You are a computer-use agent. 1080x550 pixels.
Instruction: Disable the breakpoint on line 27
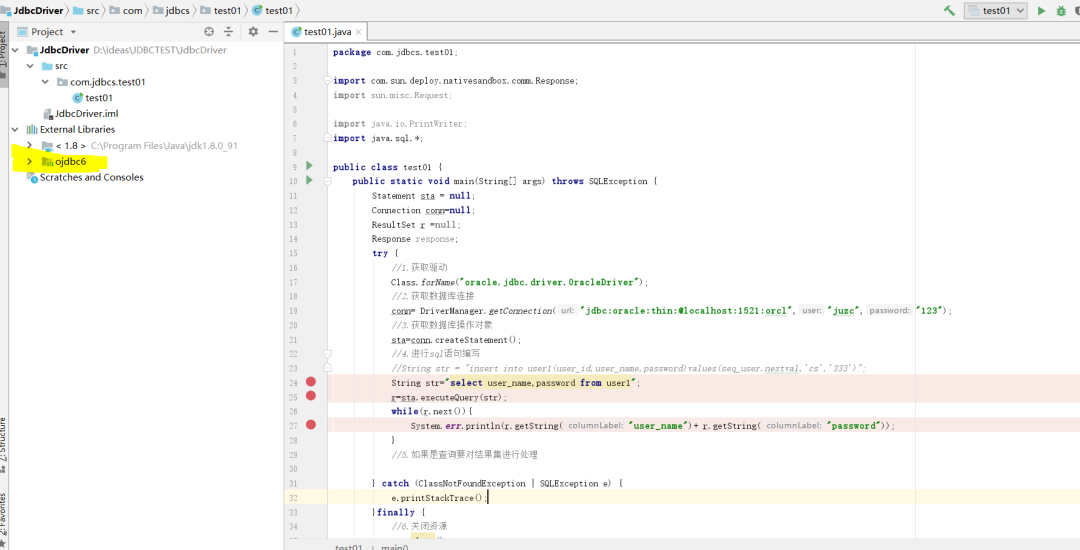click(311, 425)
